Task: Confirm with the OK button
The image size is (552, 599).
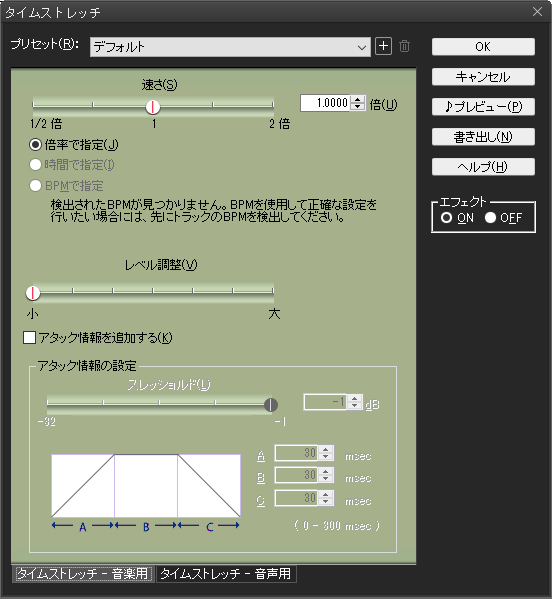Action: 483,47
